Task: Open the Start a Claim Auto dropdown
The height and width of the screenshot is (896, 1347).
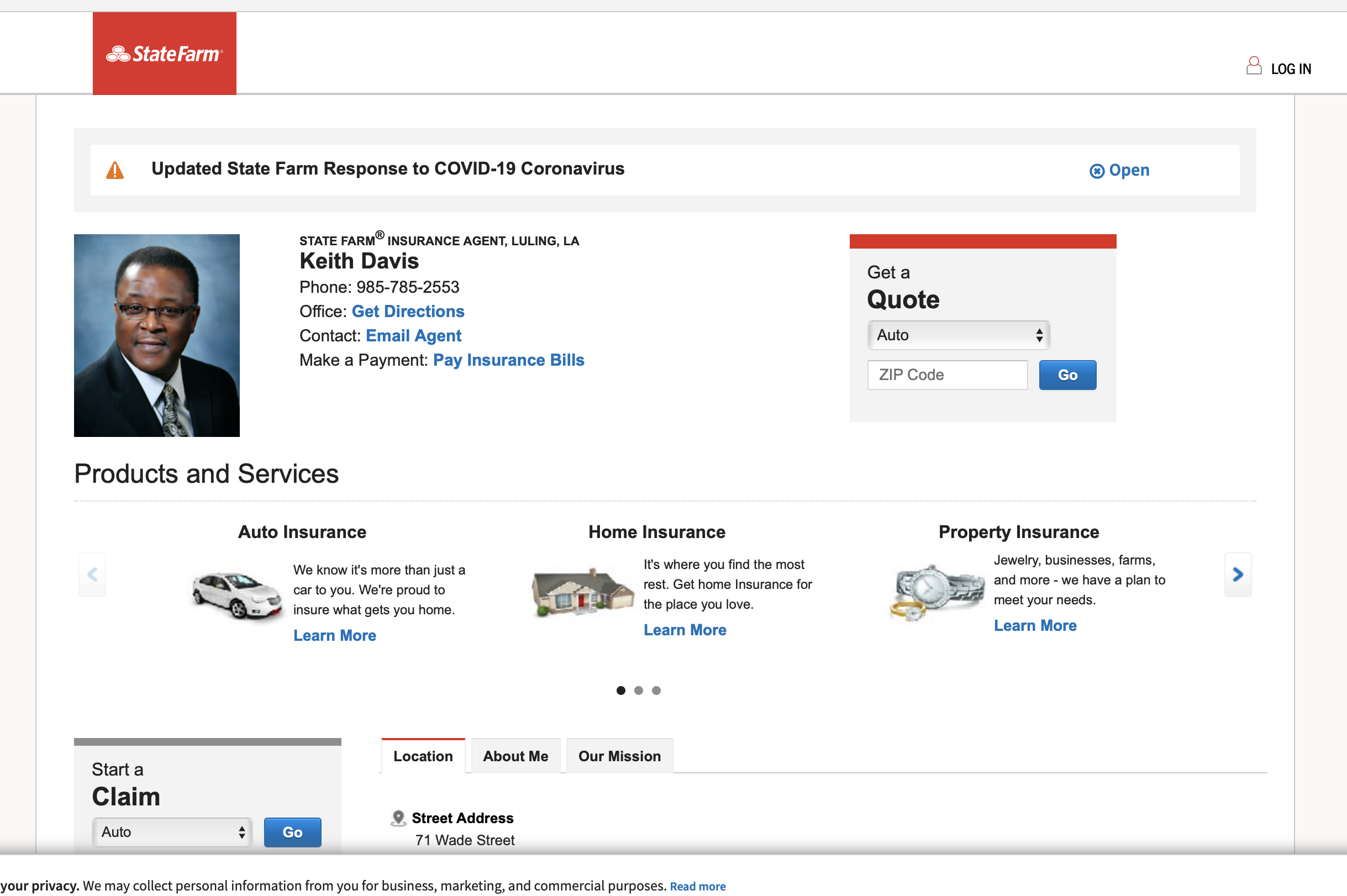Action: 172,832
